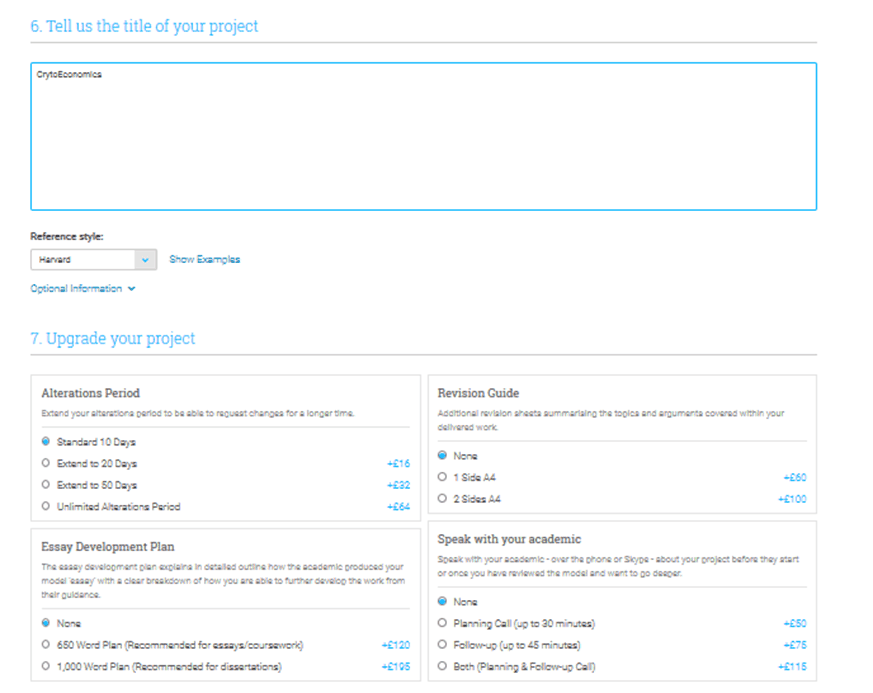Select None under Speak with your academic
873x693 pixels.
coord(443,602)
